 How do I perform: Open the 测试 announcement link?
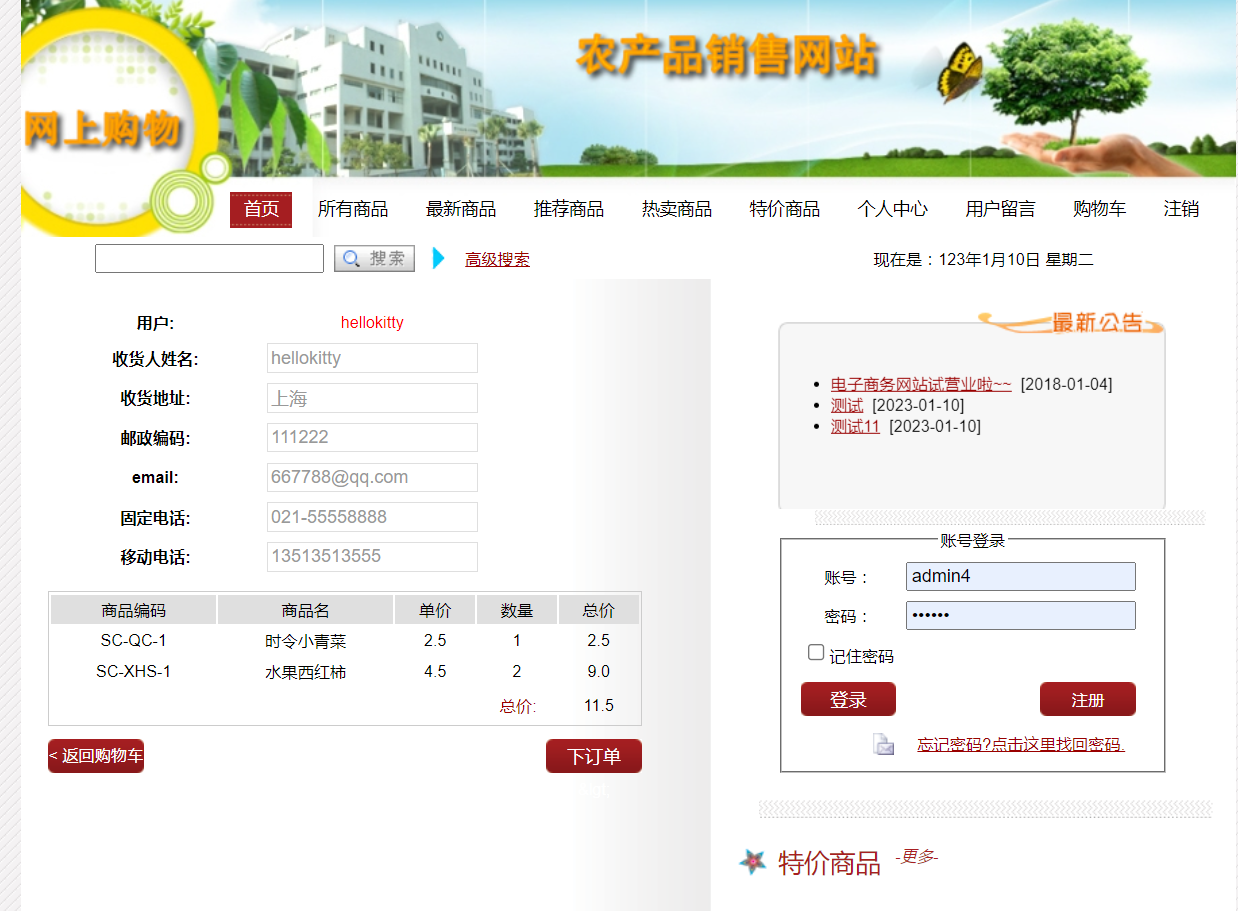point(847,405)
